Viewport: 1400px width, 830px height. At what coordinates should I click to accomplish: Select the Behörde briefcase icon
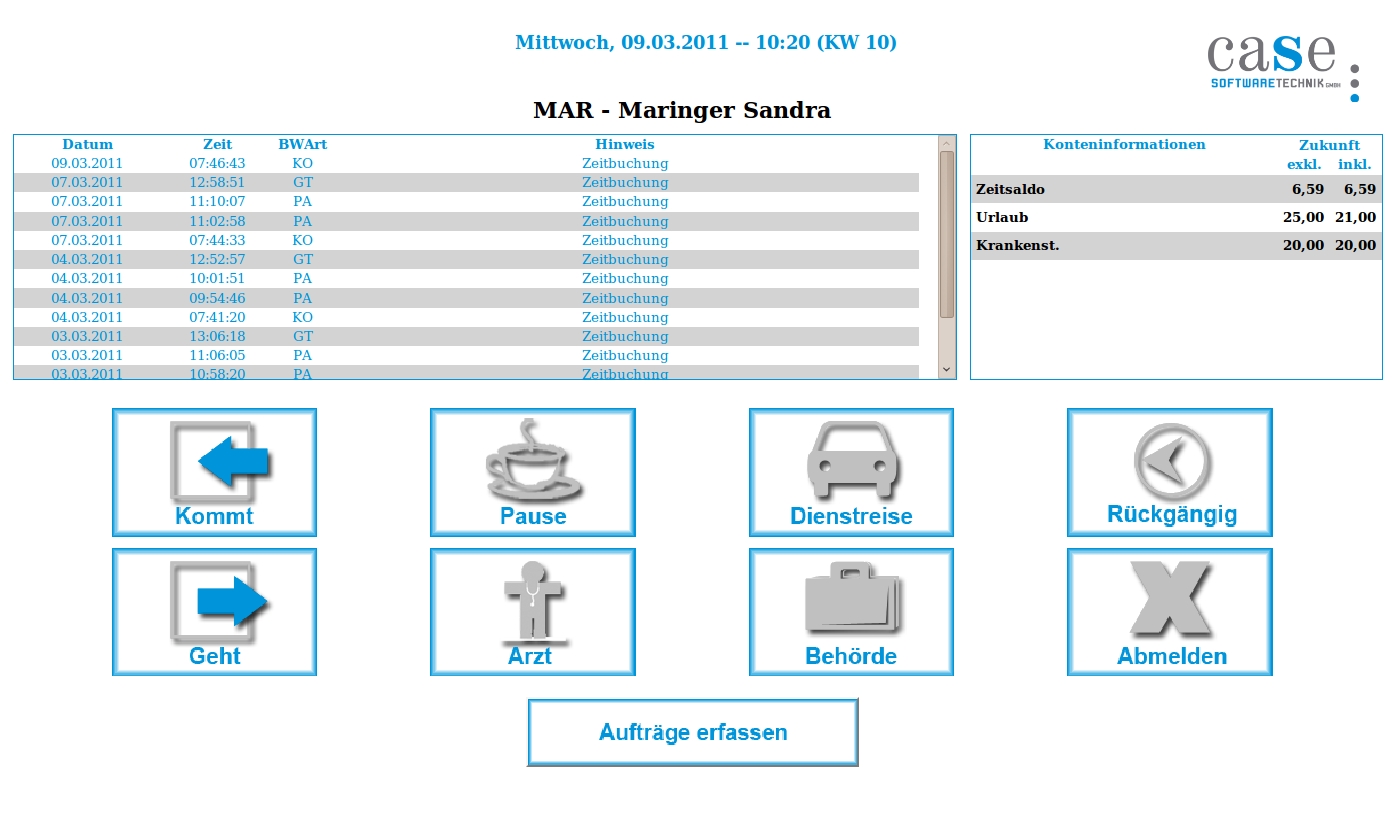[x=851, y=600]
